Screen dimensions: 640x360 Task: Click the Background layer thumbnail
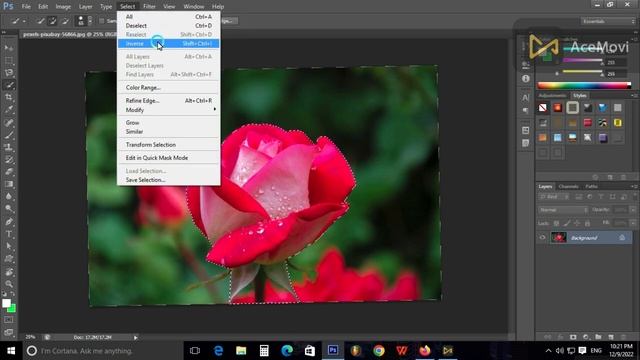point(558,238)
